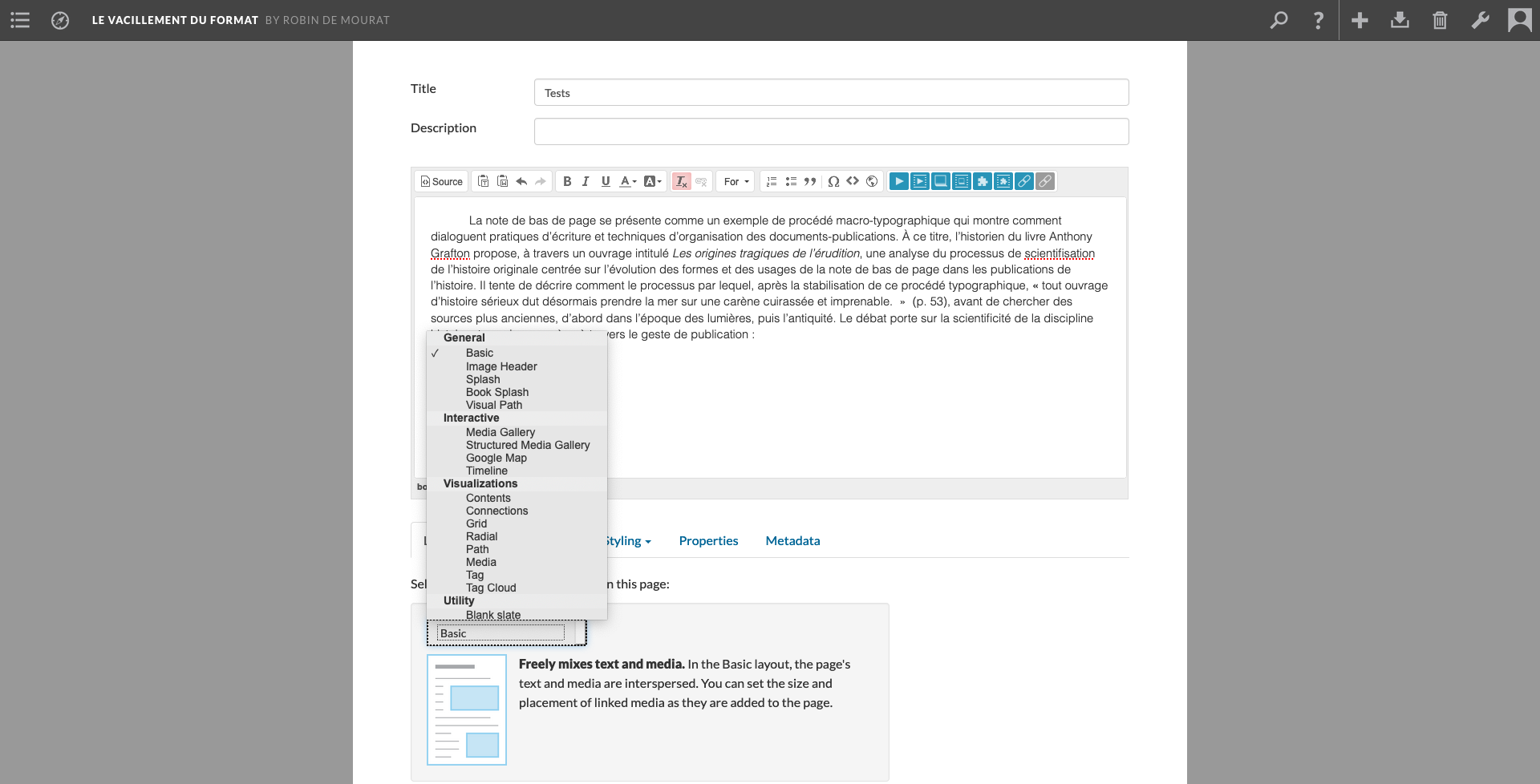Expand the Styling tab dropdown

(x=627, y=541)
